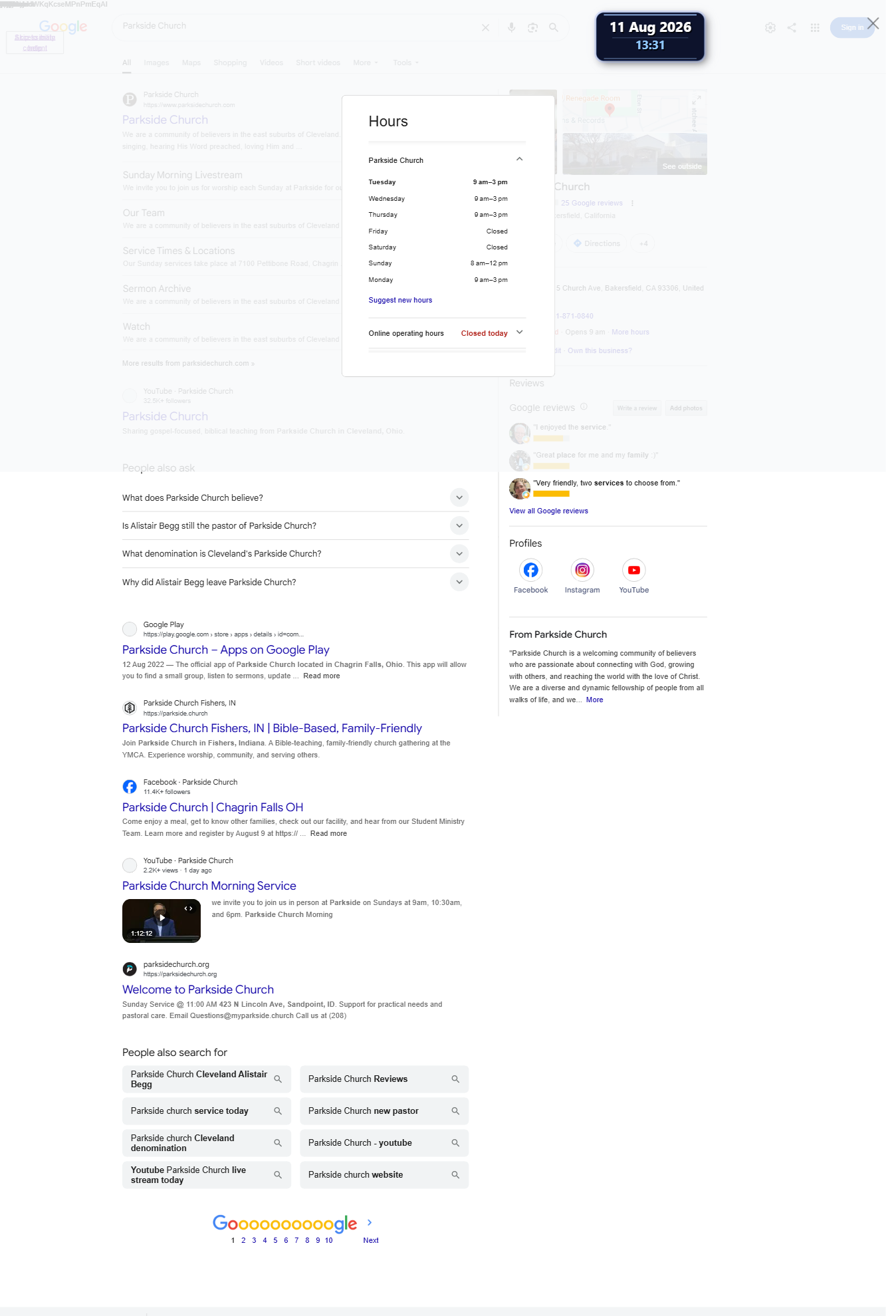Search "Parkside church Cleveland denomination" suggestion
Image resolution: width=896 pixels, height=1316 pixels.
(207, 1143)
